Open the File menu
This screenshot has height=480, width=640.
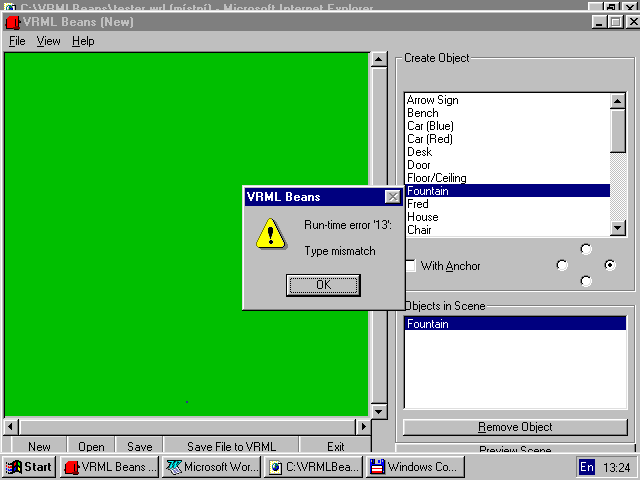tap(17, 41)
